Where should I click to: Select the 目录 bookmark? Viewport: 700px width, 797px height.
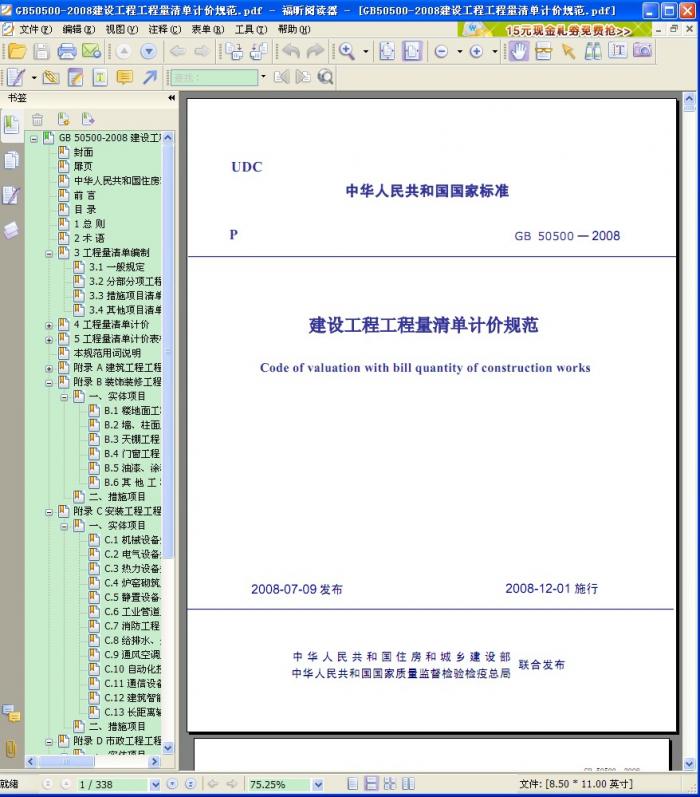coord(85,210)
